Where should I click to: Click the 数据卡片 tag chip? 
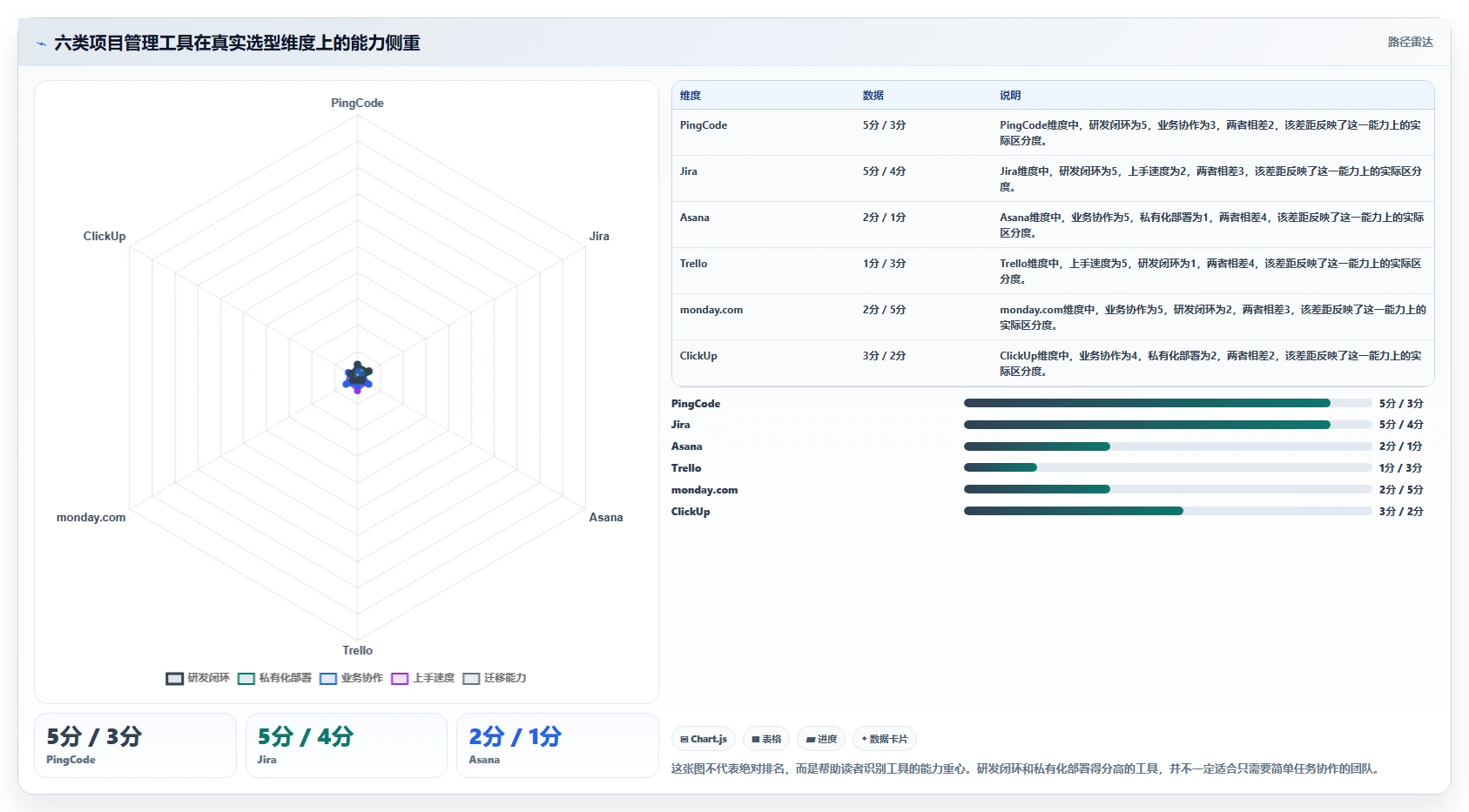tap(885, 739)
